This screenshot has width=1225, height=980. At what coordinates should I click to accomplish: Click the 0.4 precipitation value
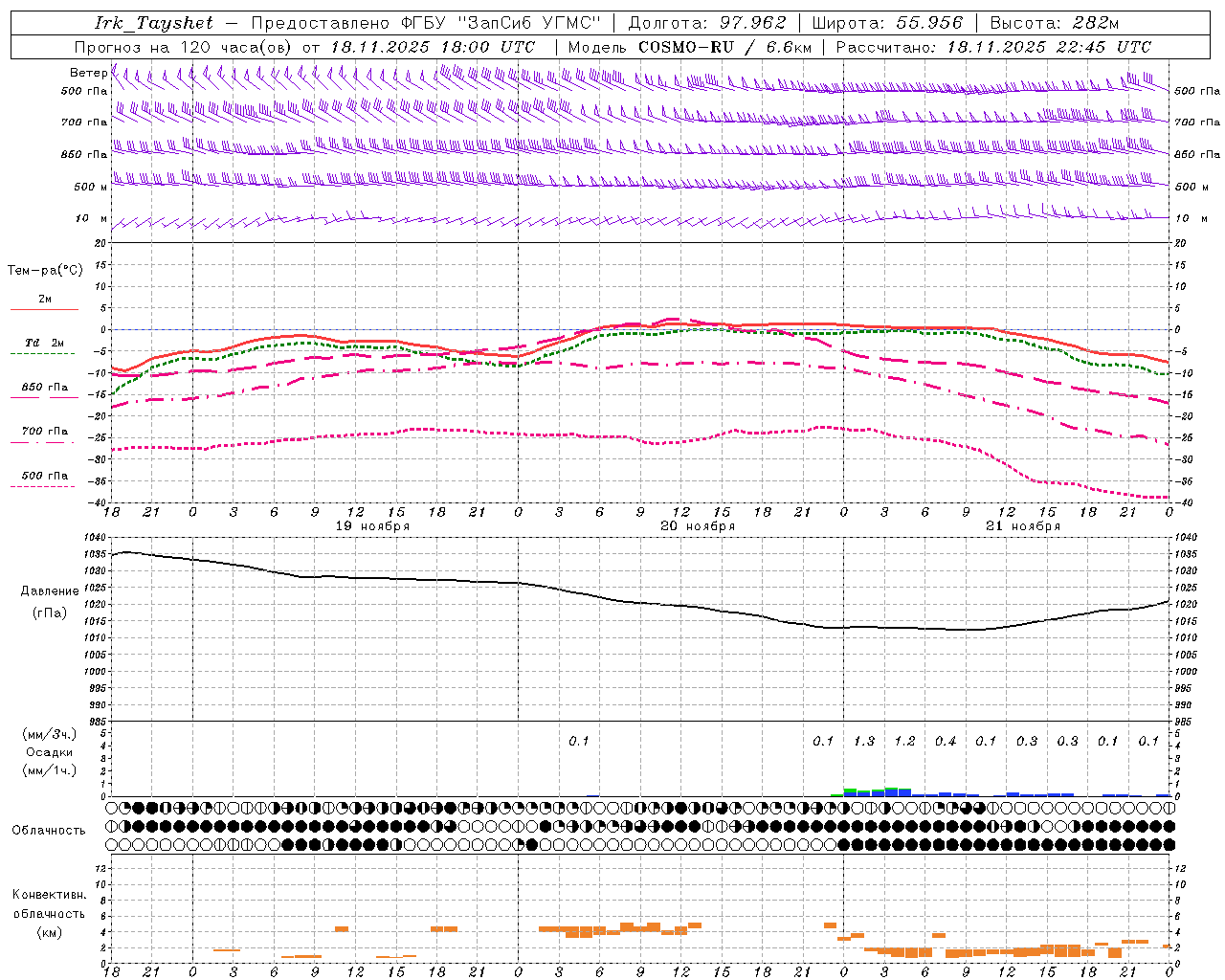pos(946,742)
